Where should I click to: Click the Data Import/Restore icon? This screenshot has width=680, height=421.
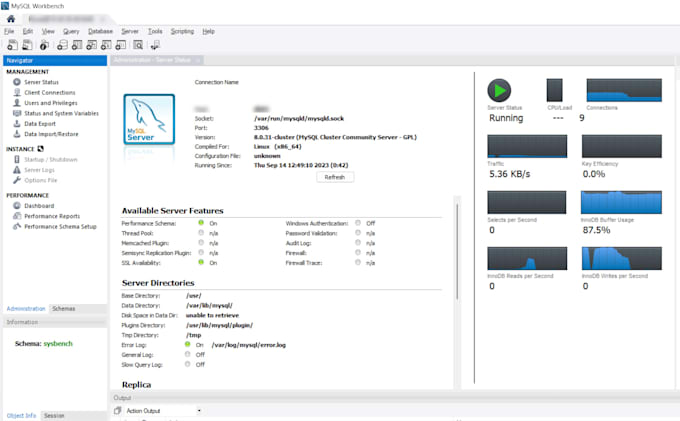[17, 134]
